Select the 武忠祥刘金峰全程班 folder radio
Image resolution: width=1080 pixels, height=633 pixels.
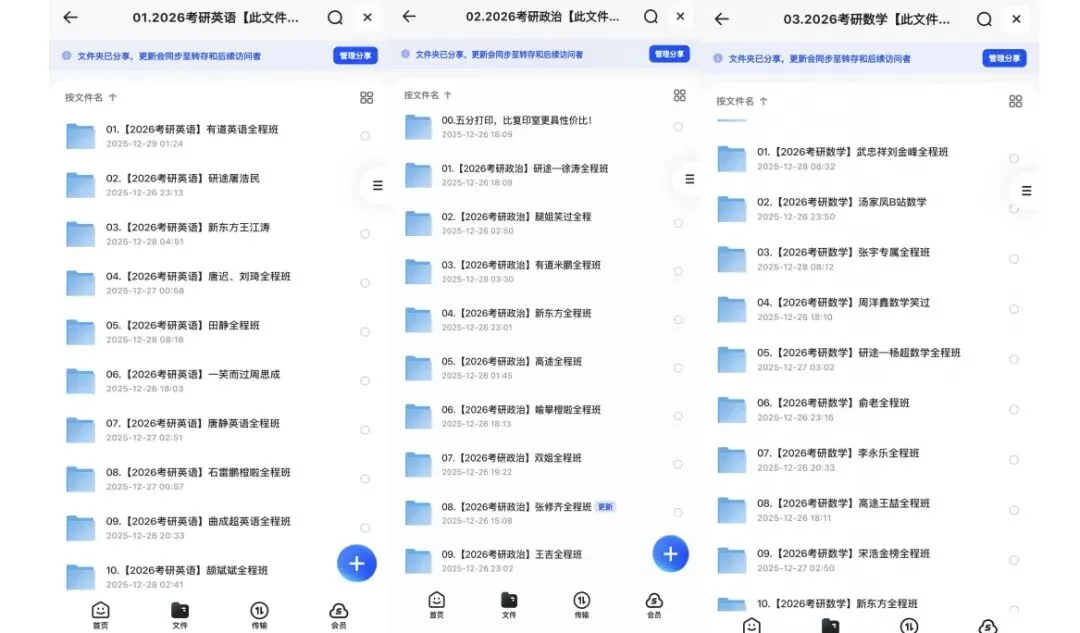coord(1014,158)
